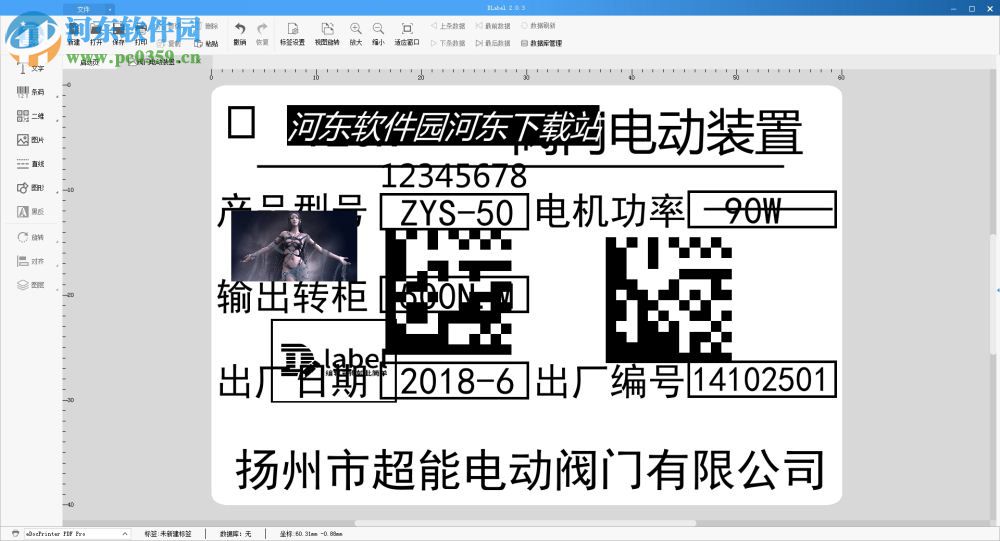Select the 出厂编号 text
Image resolution: width=1000 pixels, height=541 pixels.
pos(610,382)
